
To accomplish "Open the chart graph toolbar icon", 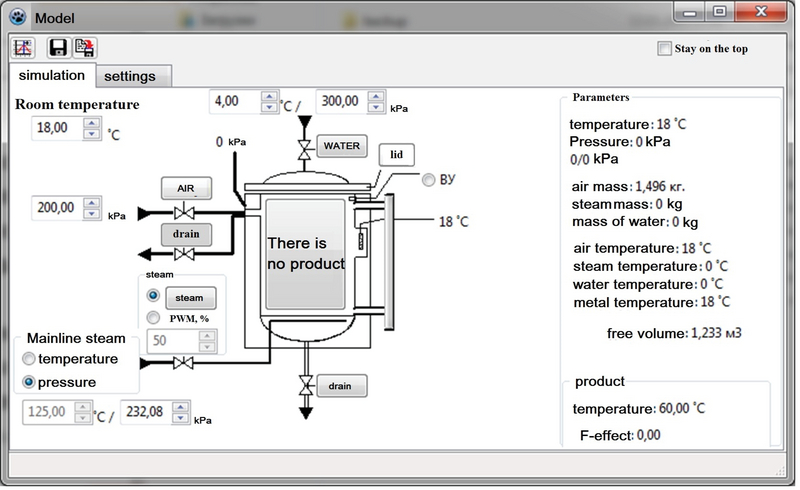I will tap(24, 48).
